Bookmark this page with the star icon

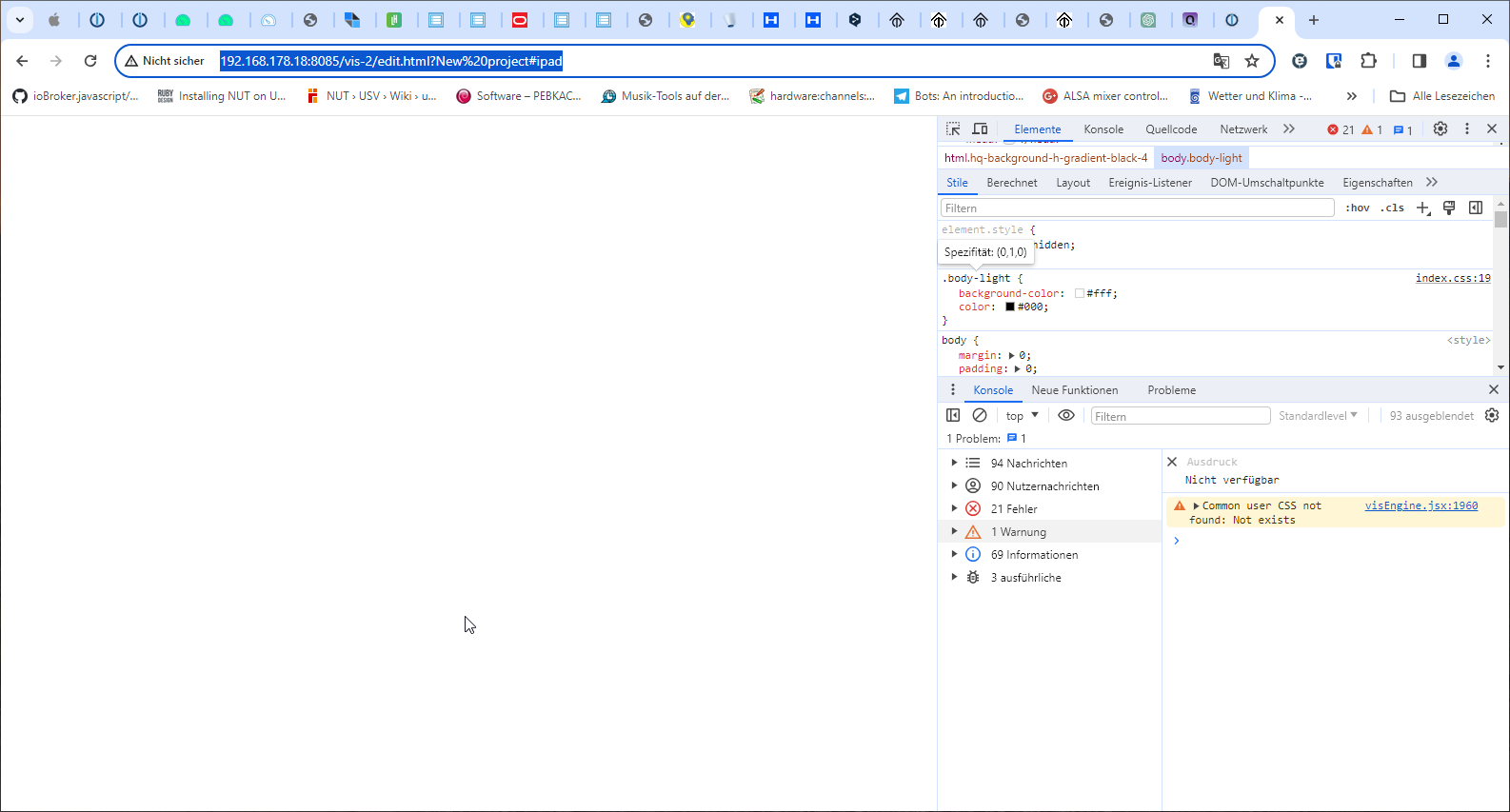[x=1252, y=61]
